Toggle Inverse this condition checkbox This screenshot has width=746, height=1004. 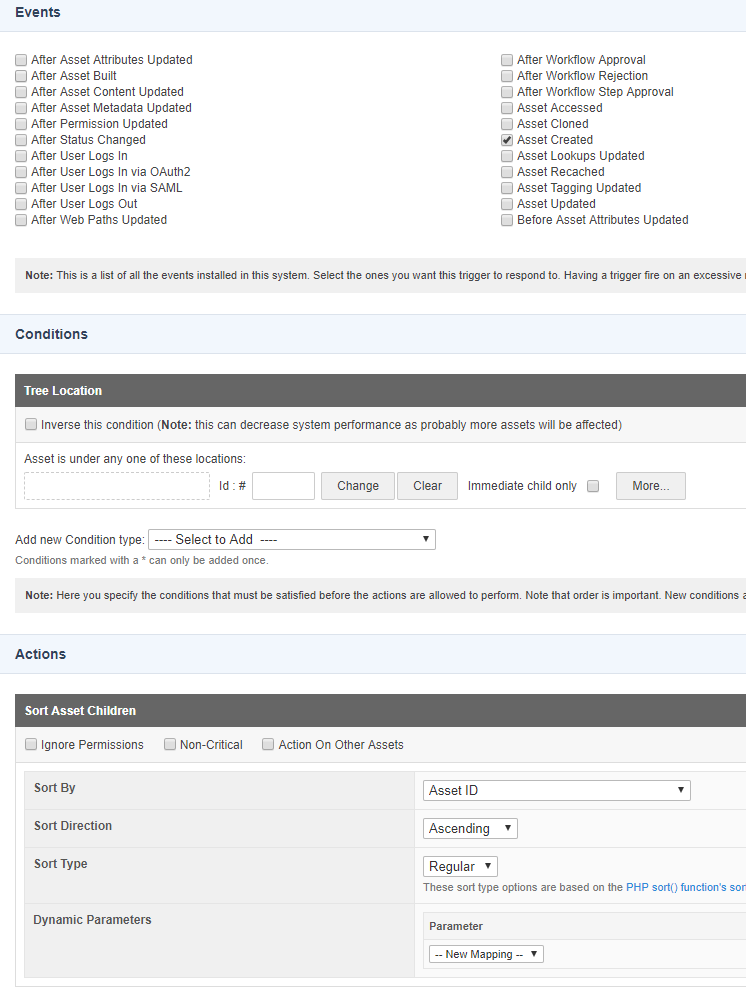[31, 425]
